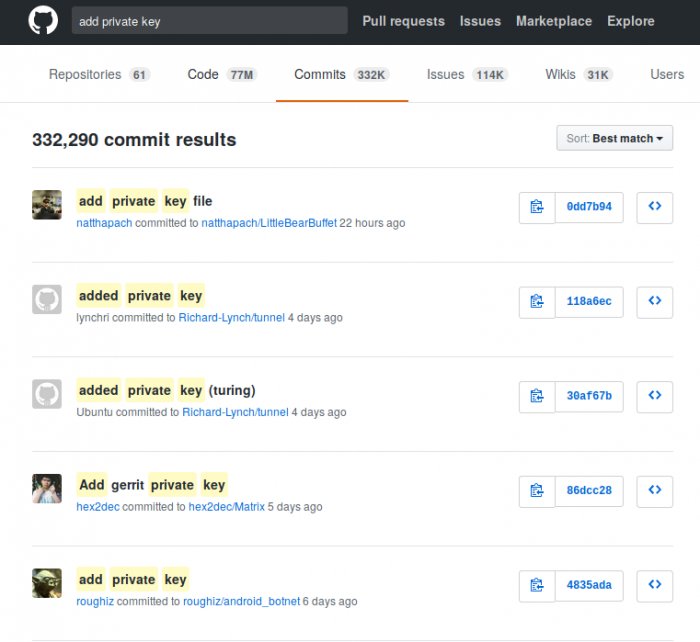Open Richard-Lynch/tunnel repo from lynchri commit
700x642 pixels.
pos(231,317)
